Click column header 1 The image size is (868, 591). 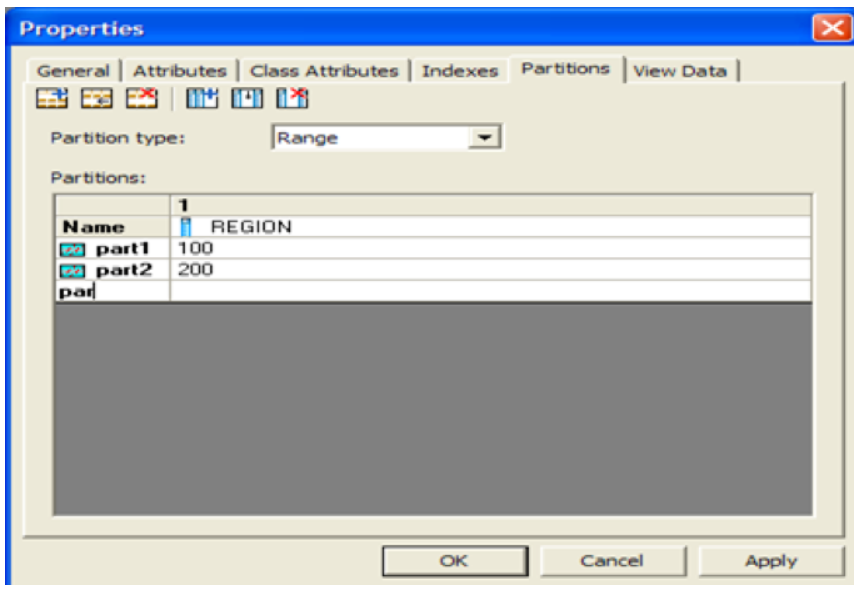490,206
